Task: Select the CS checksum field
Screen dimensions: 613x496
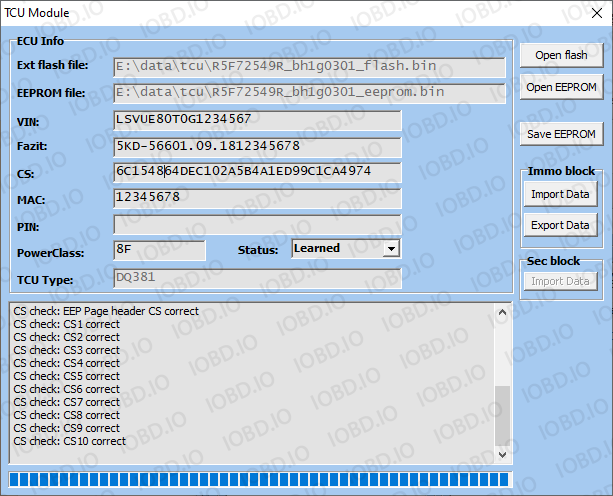Action: click(x=257, y=172)
